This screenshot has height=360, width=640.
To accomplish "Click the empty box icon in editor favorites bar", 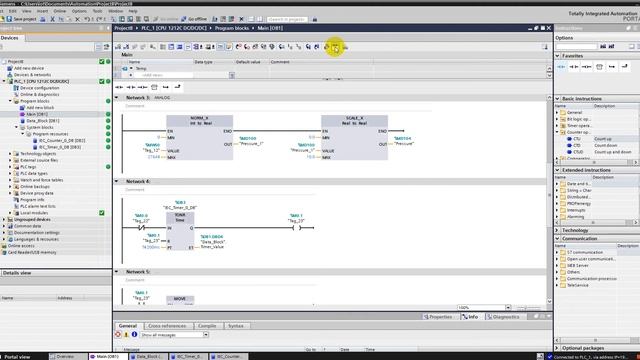I will point(154,87).
